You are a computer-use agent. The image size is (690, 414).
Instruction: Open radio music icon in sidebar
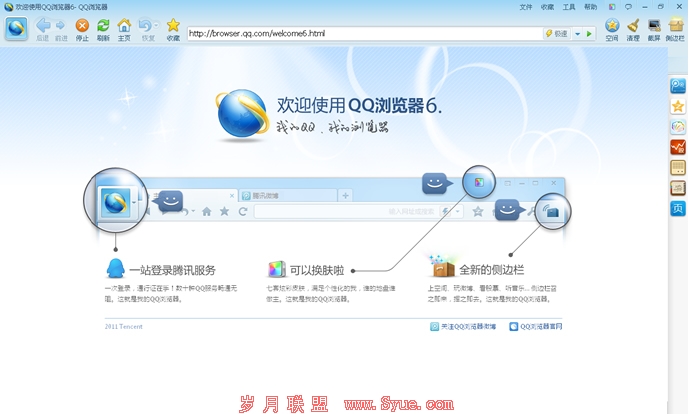pyautogui.click(x=678, y=168)
